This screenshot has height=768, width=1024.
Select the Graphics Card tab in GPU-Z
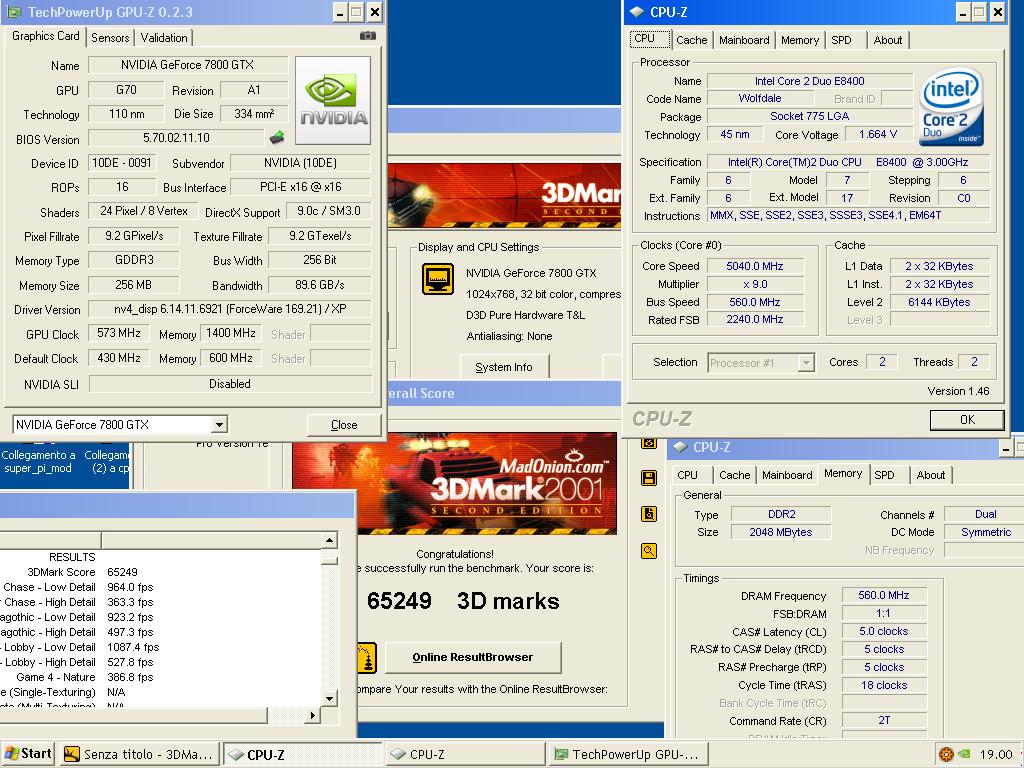click(x=46, y=36)
